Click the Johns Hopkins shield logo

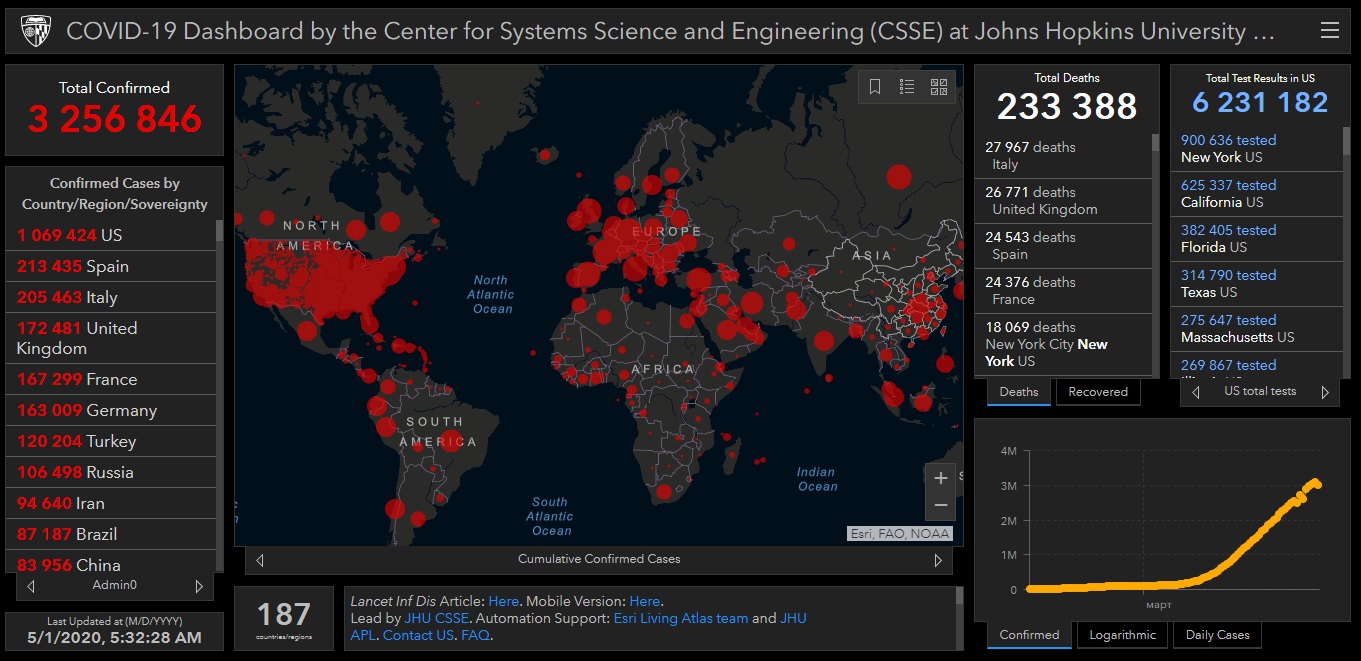coord(36,31)
